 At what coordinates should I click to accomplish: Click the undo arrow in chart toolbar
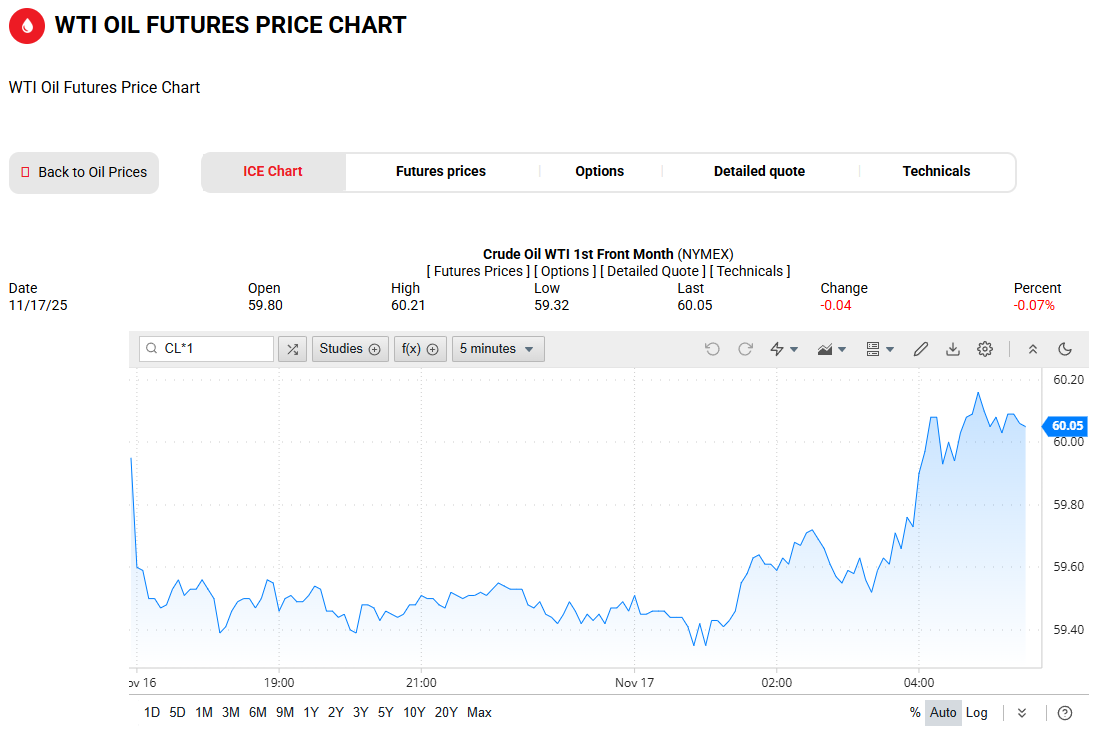click(x=712, y=349)
